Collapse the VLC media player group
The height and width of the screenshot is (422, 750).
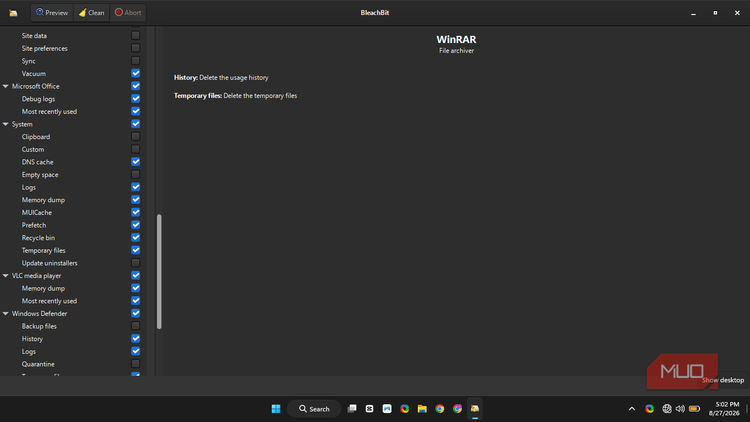tap(6, 276)
